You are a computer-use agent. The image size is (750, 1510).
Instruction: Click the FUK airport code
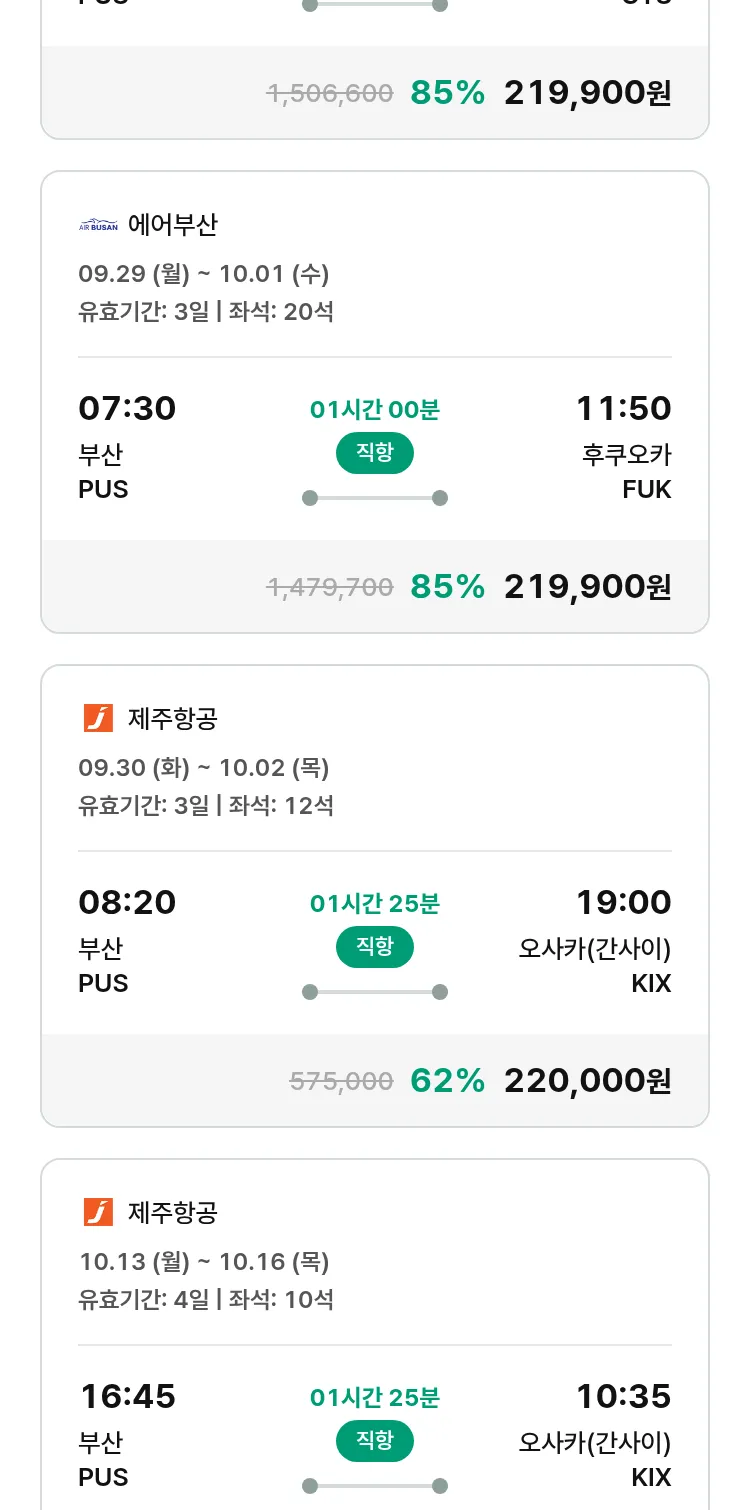click(x=646, y=489)
